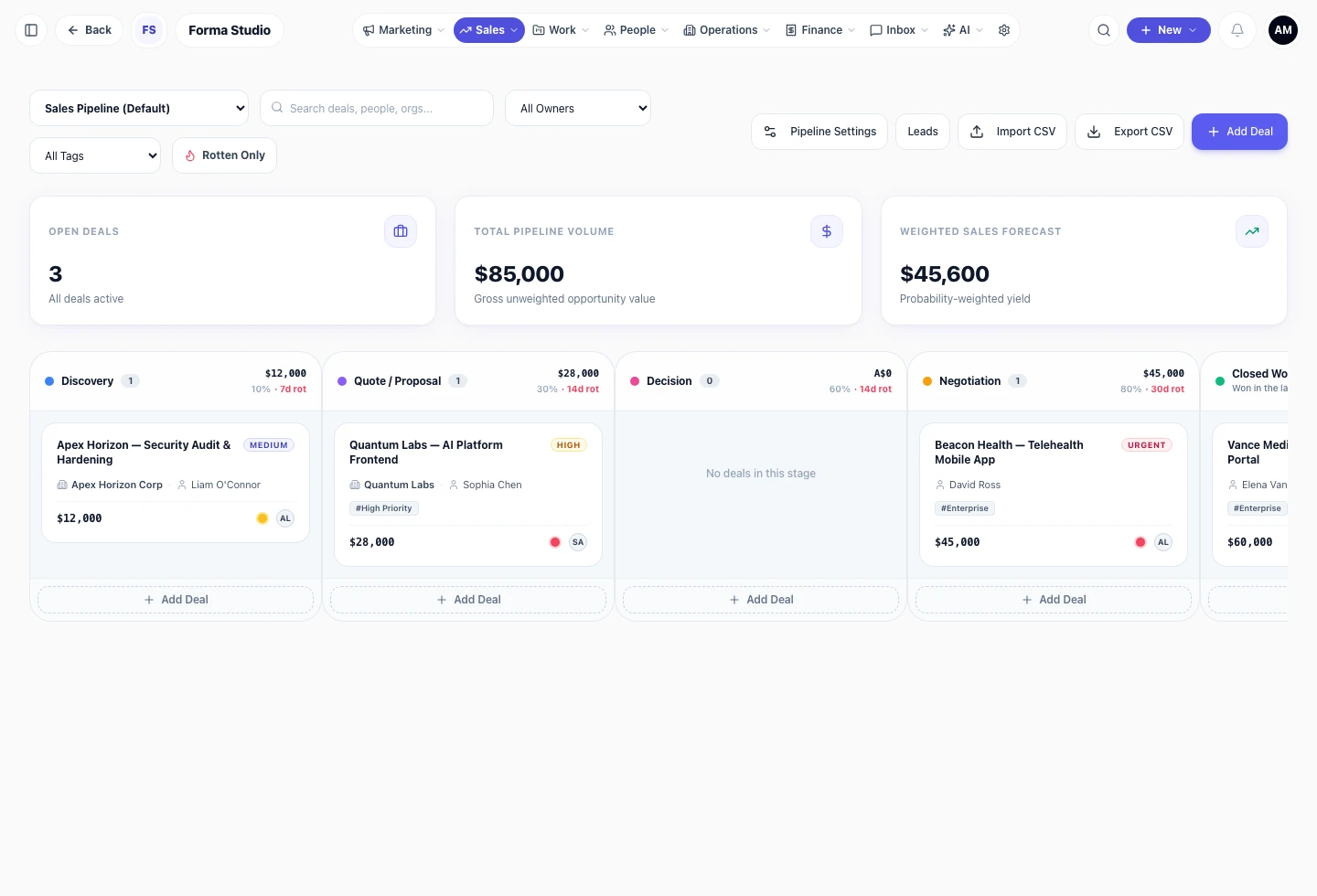Open the All Tags dropdown
The height and width of the screenshot is (896, 1317).
(95, 155)
